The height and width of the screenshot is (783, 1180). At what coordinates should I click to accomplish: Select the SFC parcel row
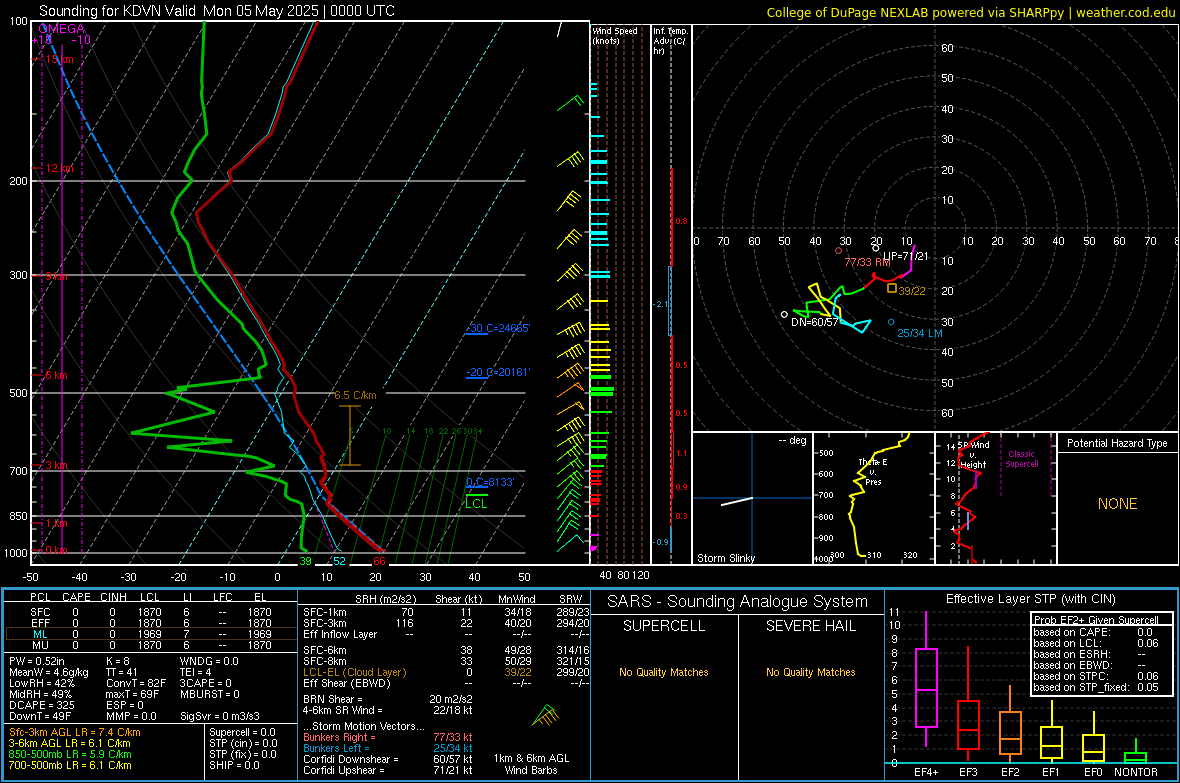tap(150, 612)
